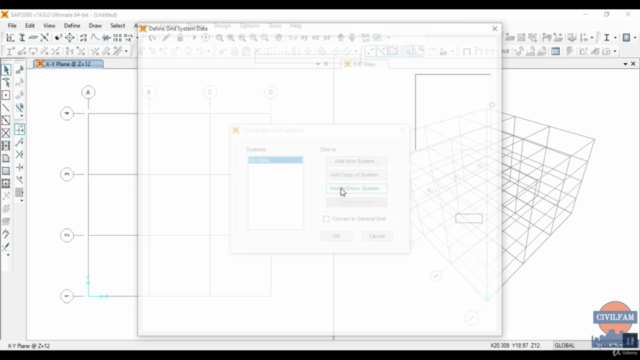The width and height of the screenshot is (640, 360).
Task: Switch to the 3-D View tab
Action: [x=364, y=64]
